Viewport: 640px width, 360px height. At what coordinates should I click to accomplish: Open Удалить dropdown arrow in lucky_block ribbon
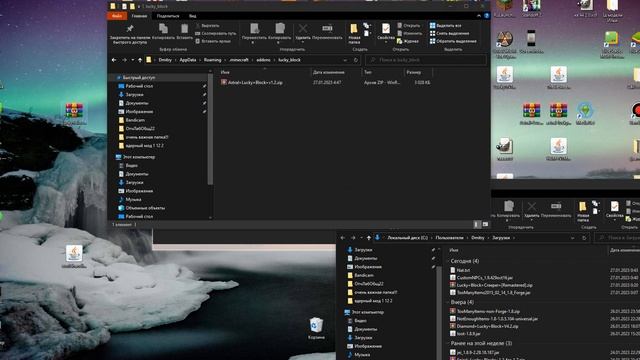click(303, 42)
